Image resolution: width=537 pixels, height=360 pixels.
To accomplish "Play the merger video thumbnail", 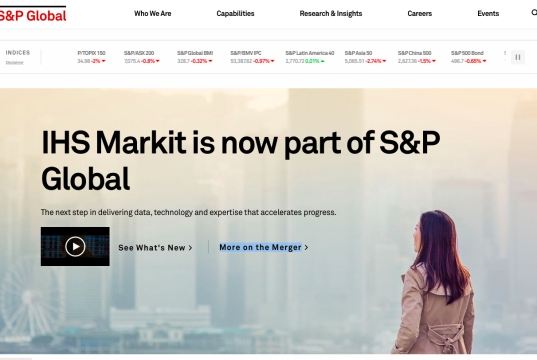I will coord(75,246).
